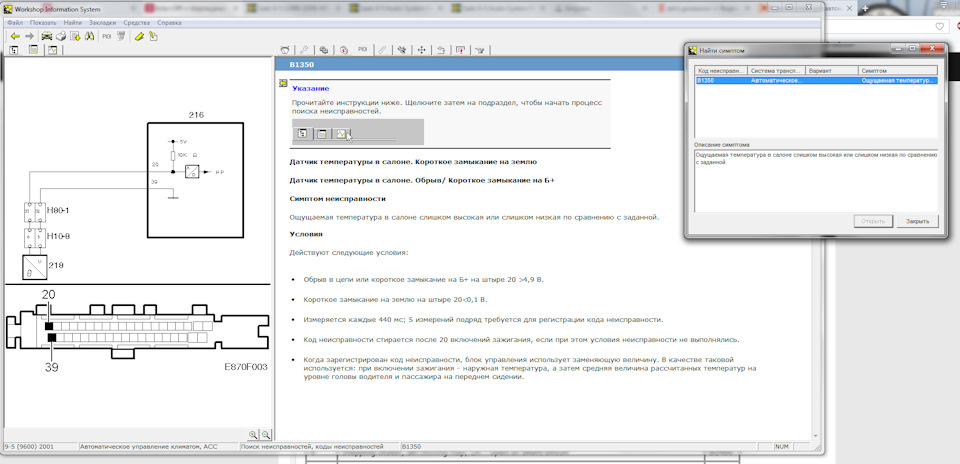This screenshot has width=960, height=464.
Task: Click the Симптом неисправности heading
Action: click(337, 199)
